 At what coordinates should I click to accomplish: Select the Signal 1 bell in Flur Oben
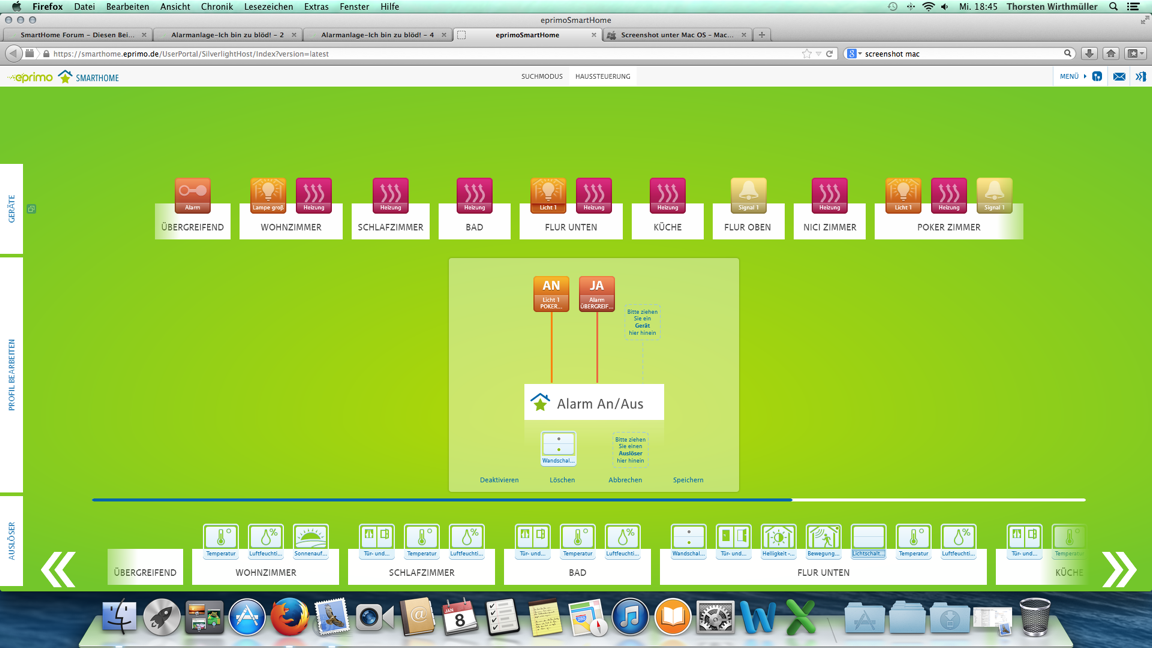[x=749, y=195]
